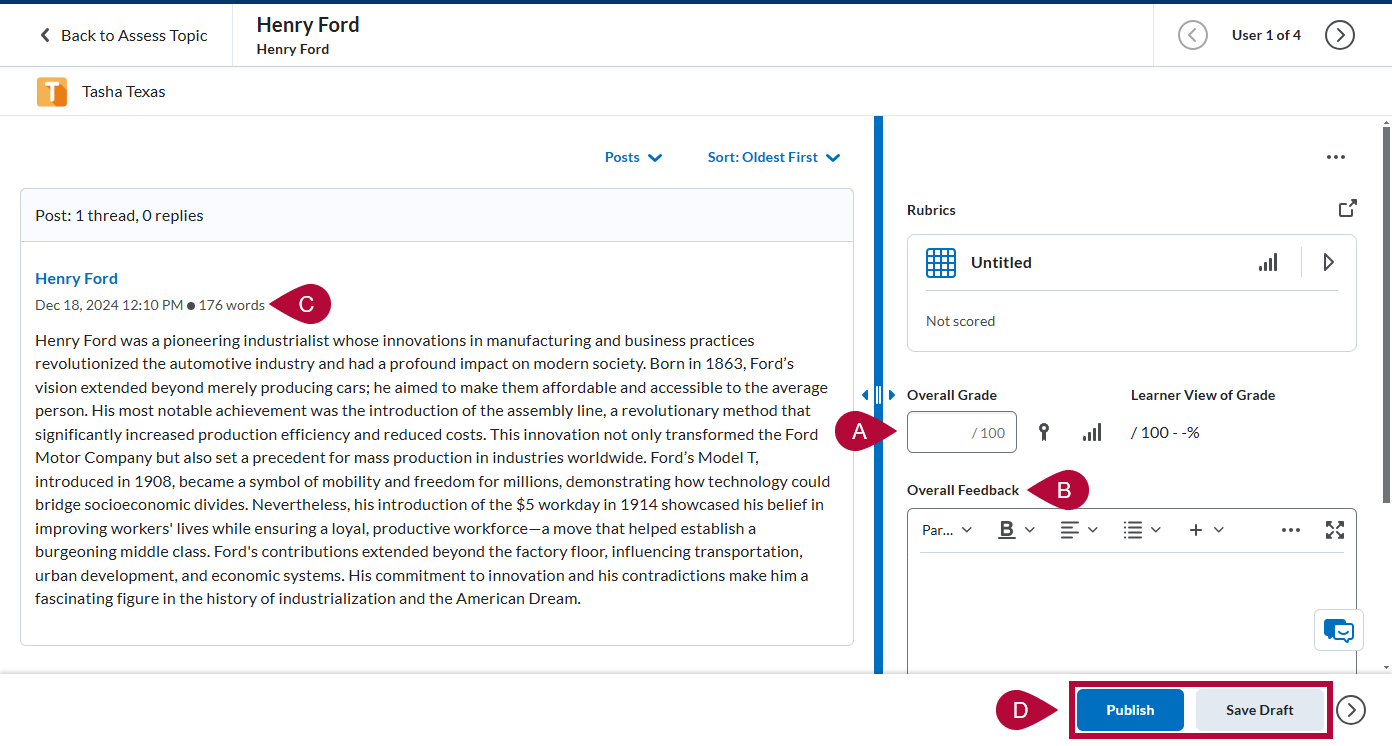
Task: Open text alignment dropdown
Action: [x=1079, y=530]
